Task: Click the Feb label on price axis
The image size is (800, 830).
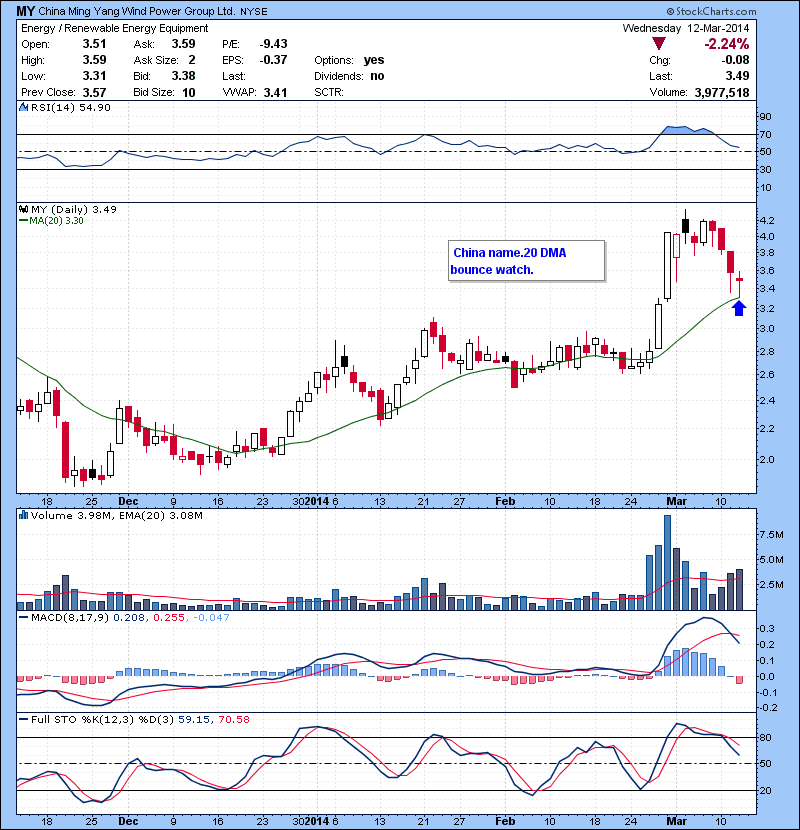Action: [x=505, y=501]
